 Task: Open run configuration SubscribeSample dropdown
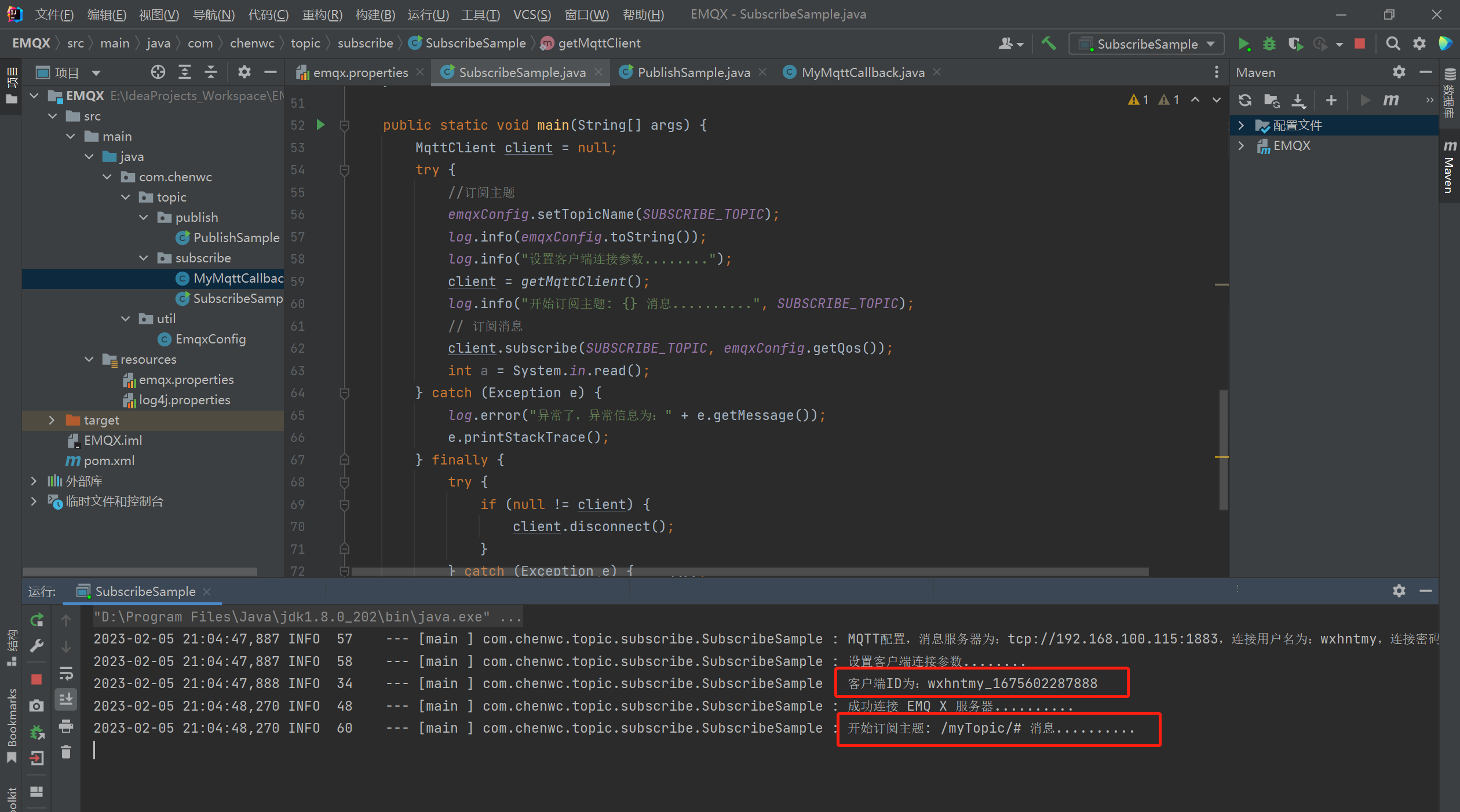1147,44
